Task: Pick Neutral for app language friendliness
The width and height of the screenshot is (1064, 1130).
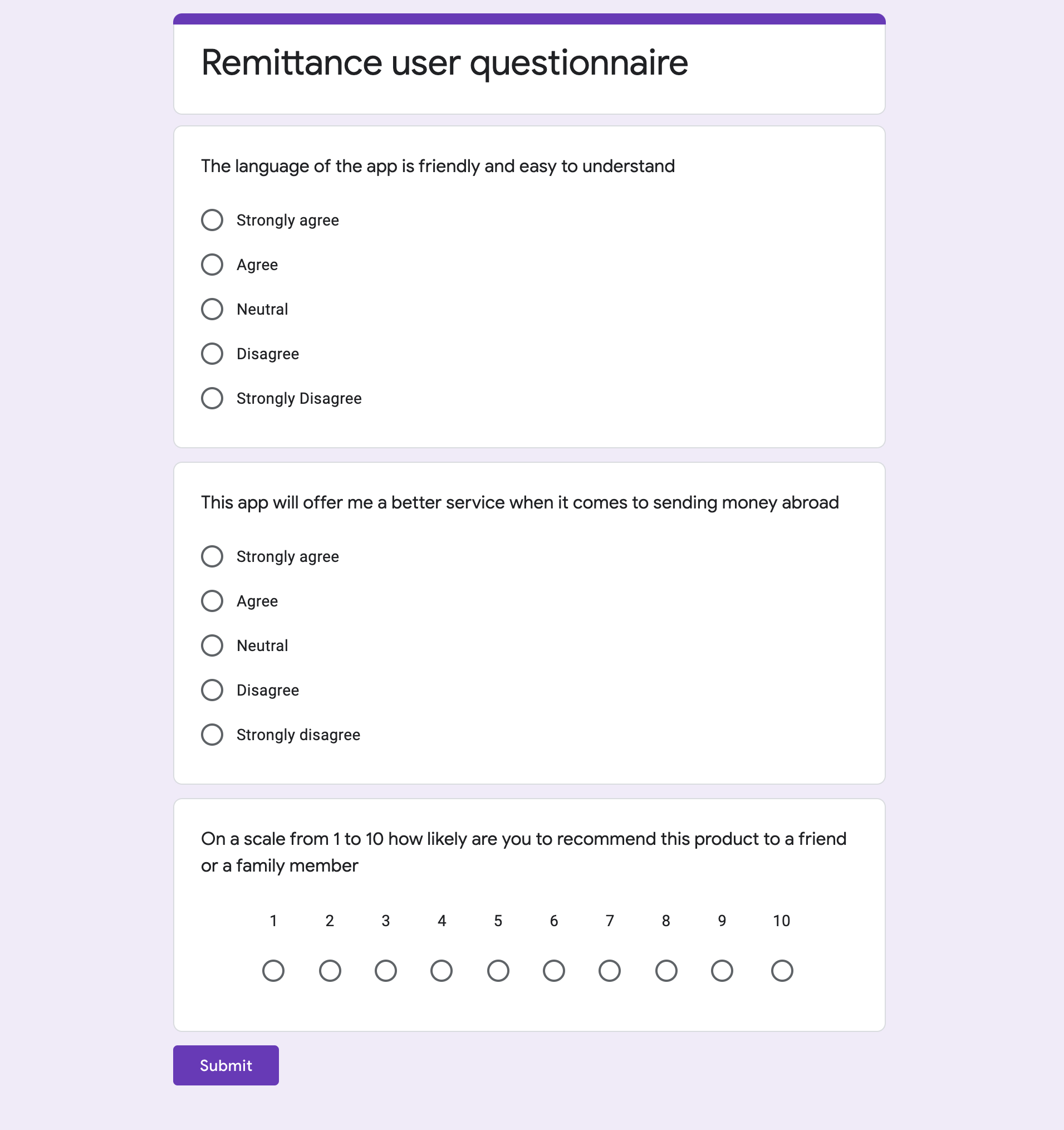Action: coord(212,309)
